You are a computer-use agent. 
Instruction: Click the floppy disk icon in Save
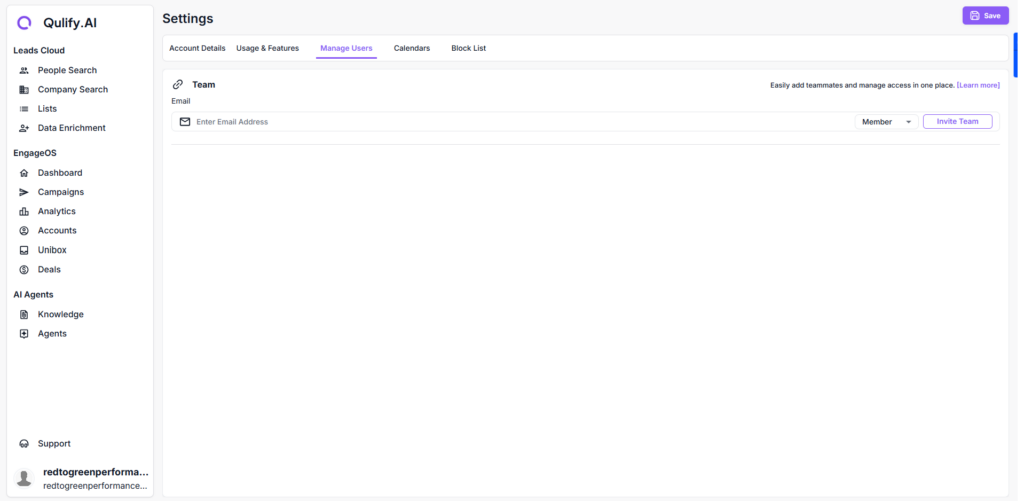click(x=975, y=16)
